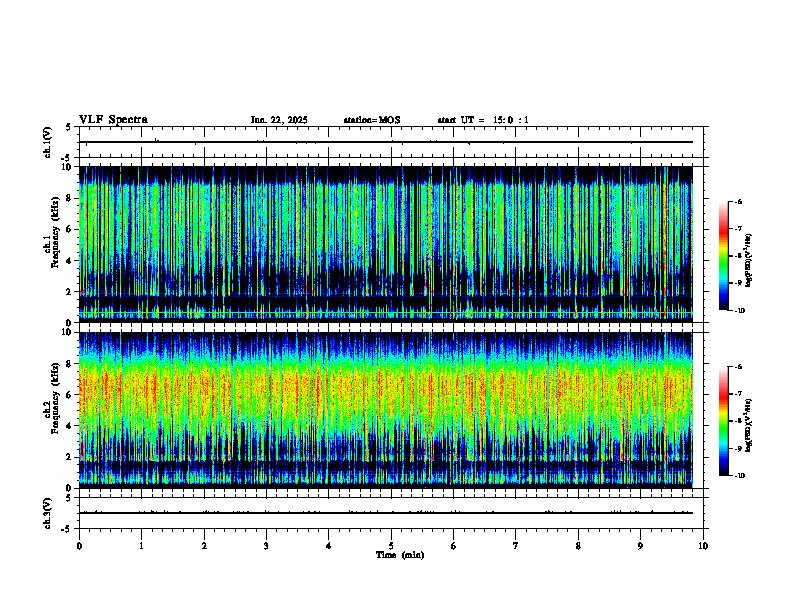The image size is (792, 612).
Task: Click time axis tick label "9"
Action: [640, 546]
